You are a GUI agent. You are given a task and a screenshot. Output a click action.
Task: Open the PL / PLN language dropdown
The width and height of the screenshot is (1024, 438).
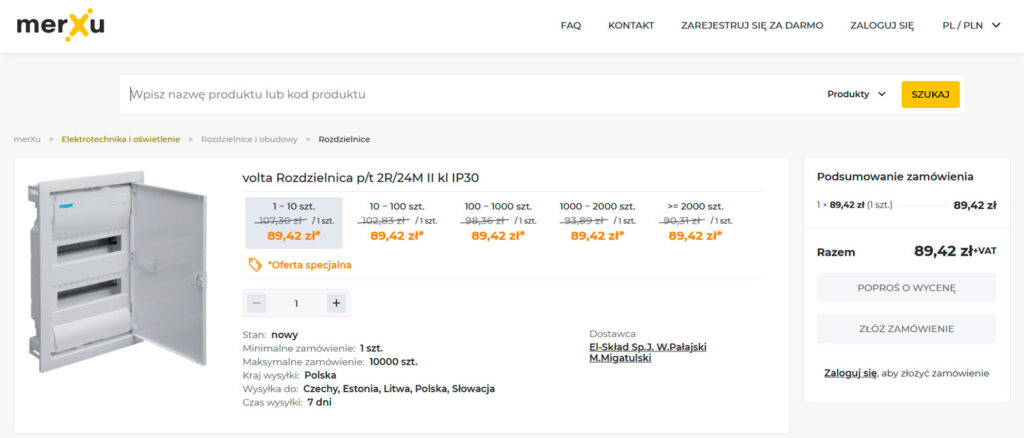[971, 25]
